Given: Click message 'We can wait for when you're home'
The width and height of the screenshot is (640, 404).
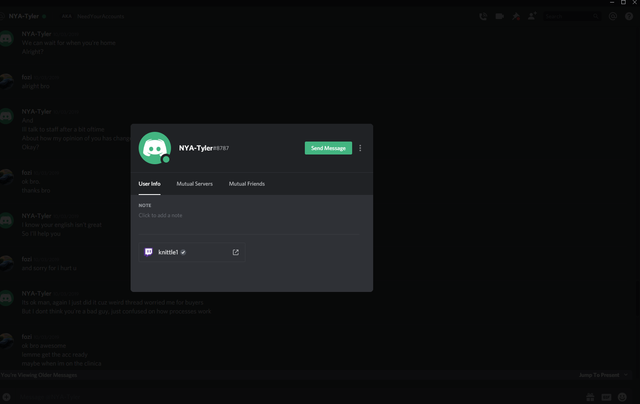Looking at the screenshot, I should pos(69,43).
